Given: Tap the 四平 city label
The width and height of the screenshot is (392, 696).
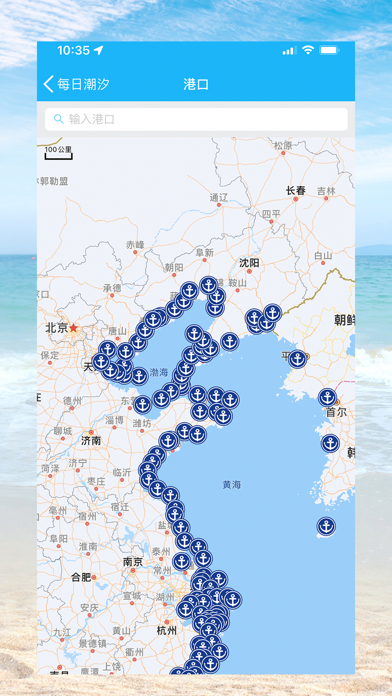Looking at the screenshot, I should (x=271, y=214).
